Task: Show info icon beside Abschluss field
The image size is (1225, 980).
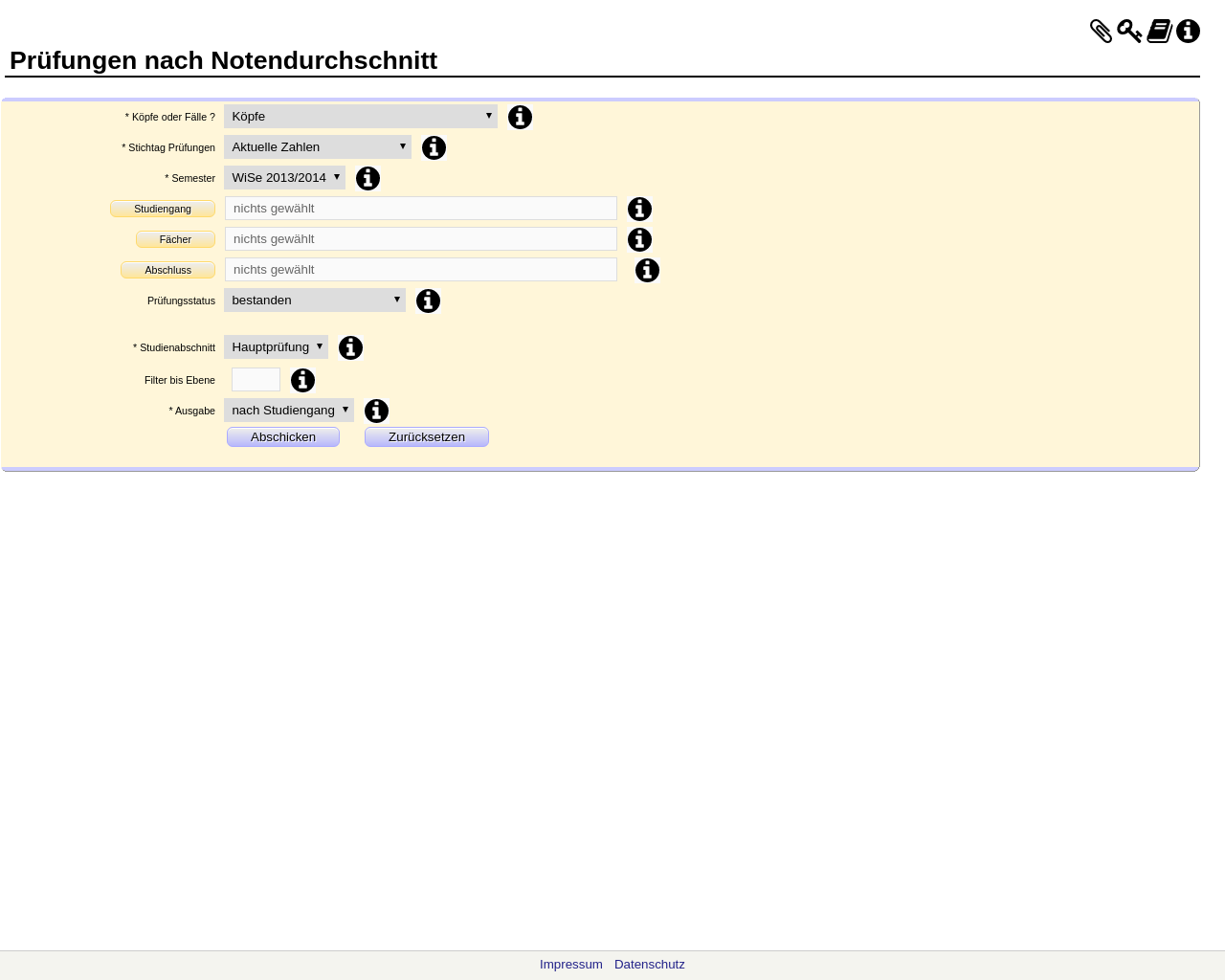Action: 647,270
